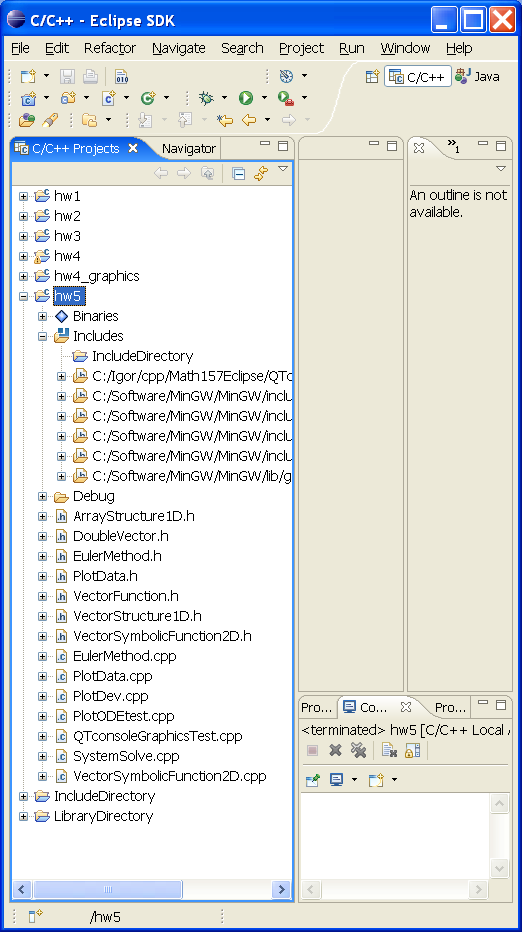522x932 pixels.
Task: Click the Open Perspective icon
Action: tap(372, 76)
